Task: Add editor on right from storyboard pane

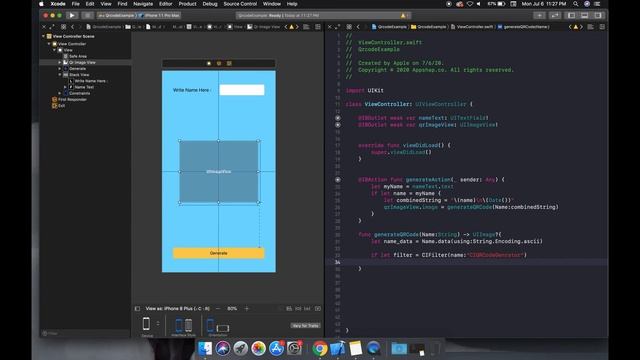Action: (318, 27)
